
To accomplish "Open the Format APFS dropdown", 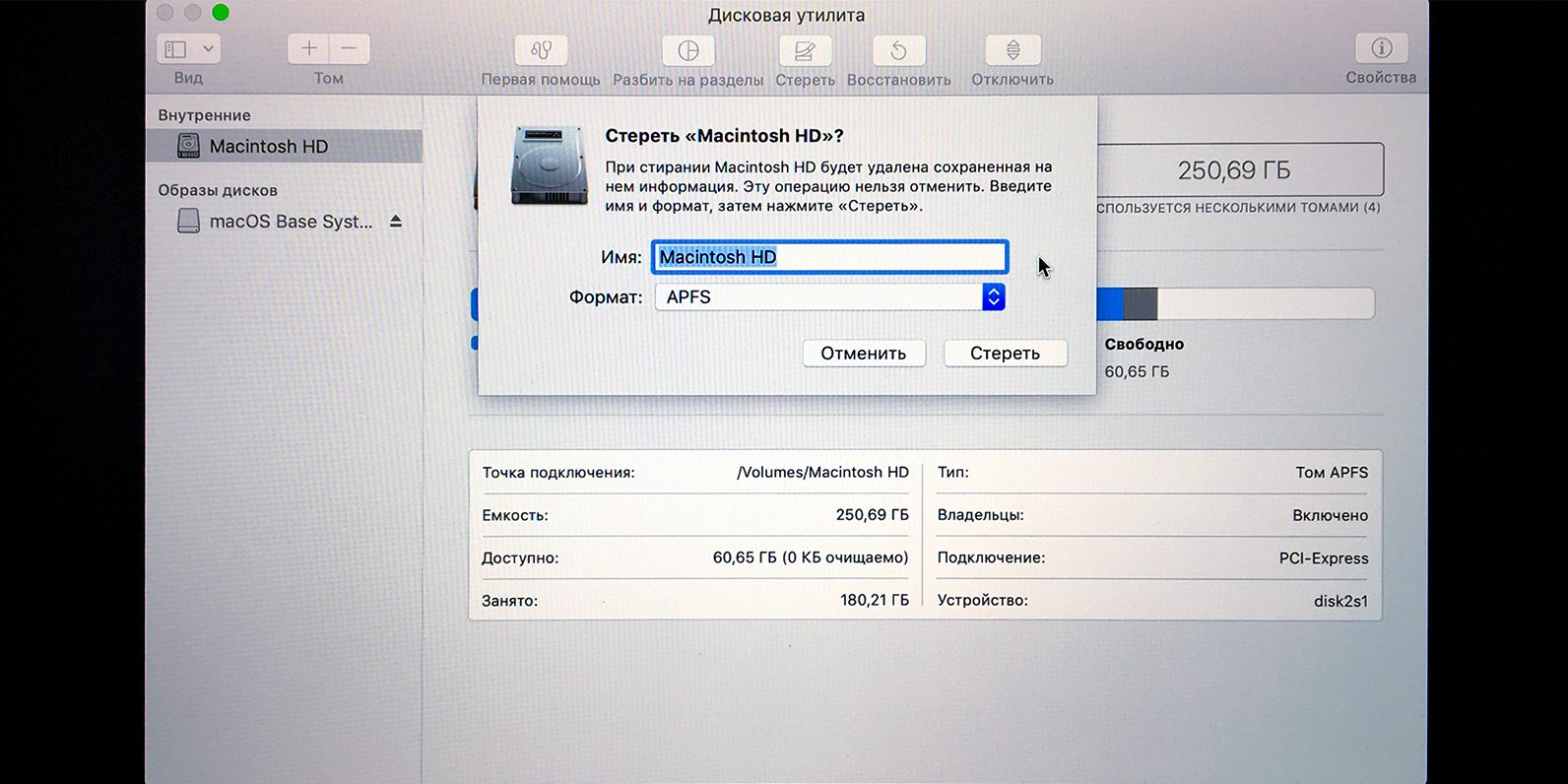I will [x=829, y=296].
